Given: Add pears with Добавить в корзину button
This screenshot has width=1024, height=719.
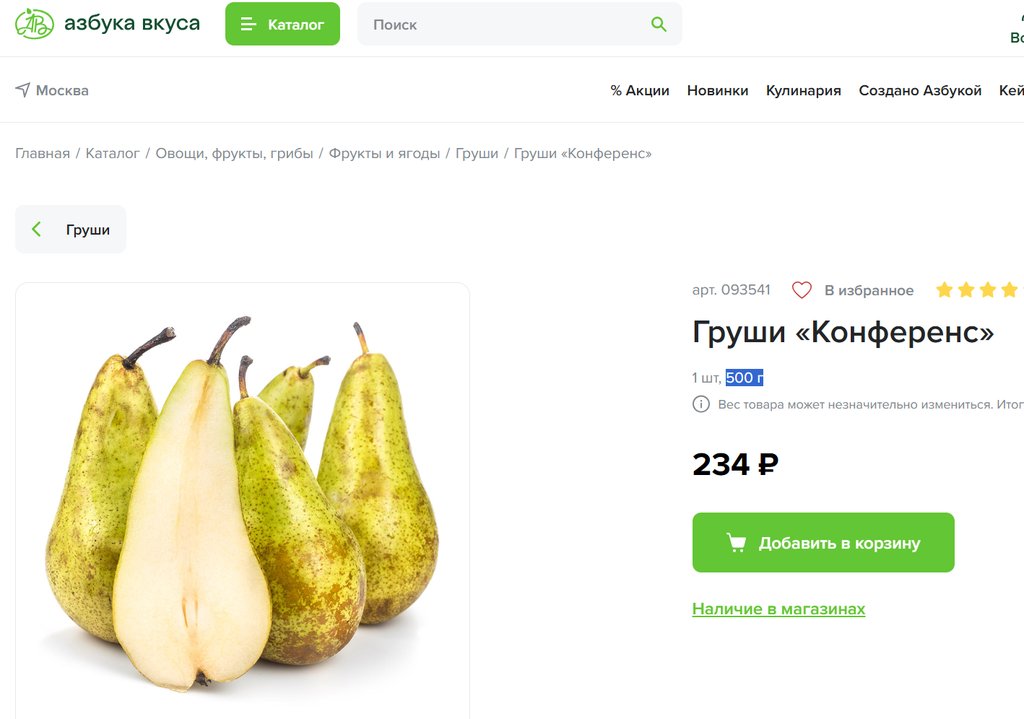Looking at the screenshot, I should coord(823,543).
